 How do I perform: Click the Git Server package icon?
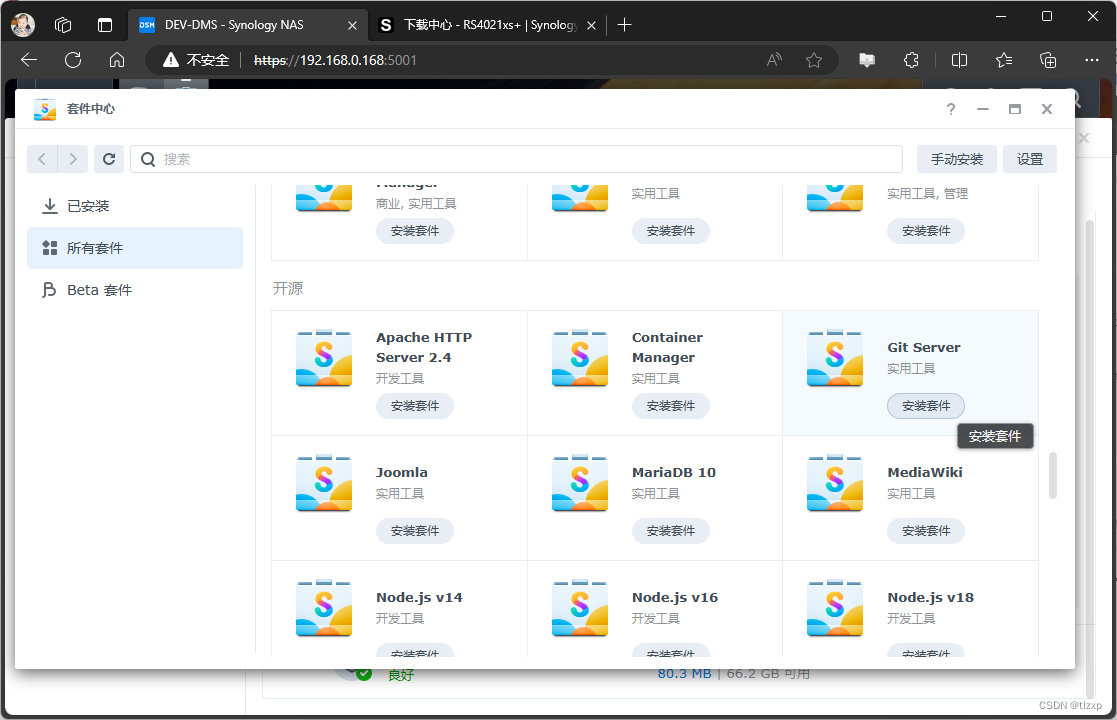(x=834, y=358)
